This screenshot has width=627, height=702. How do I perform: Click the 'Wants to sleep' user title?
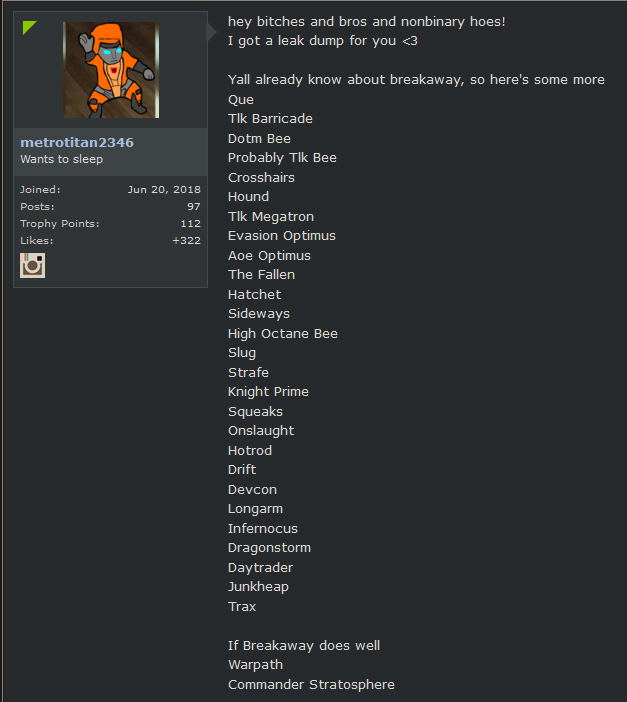pos(62,159)
